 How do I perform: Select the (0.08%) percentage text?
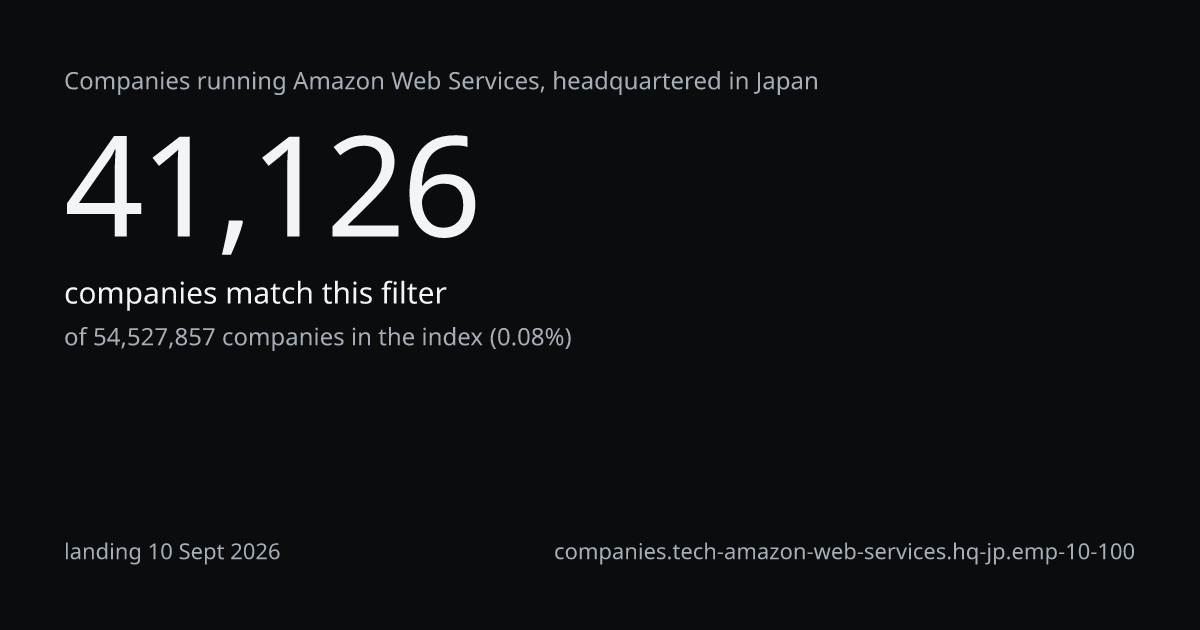click(530, 338)
